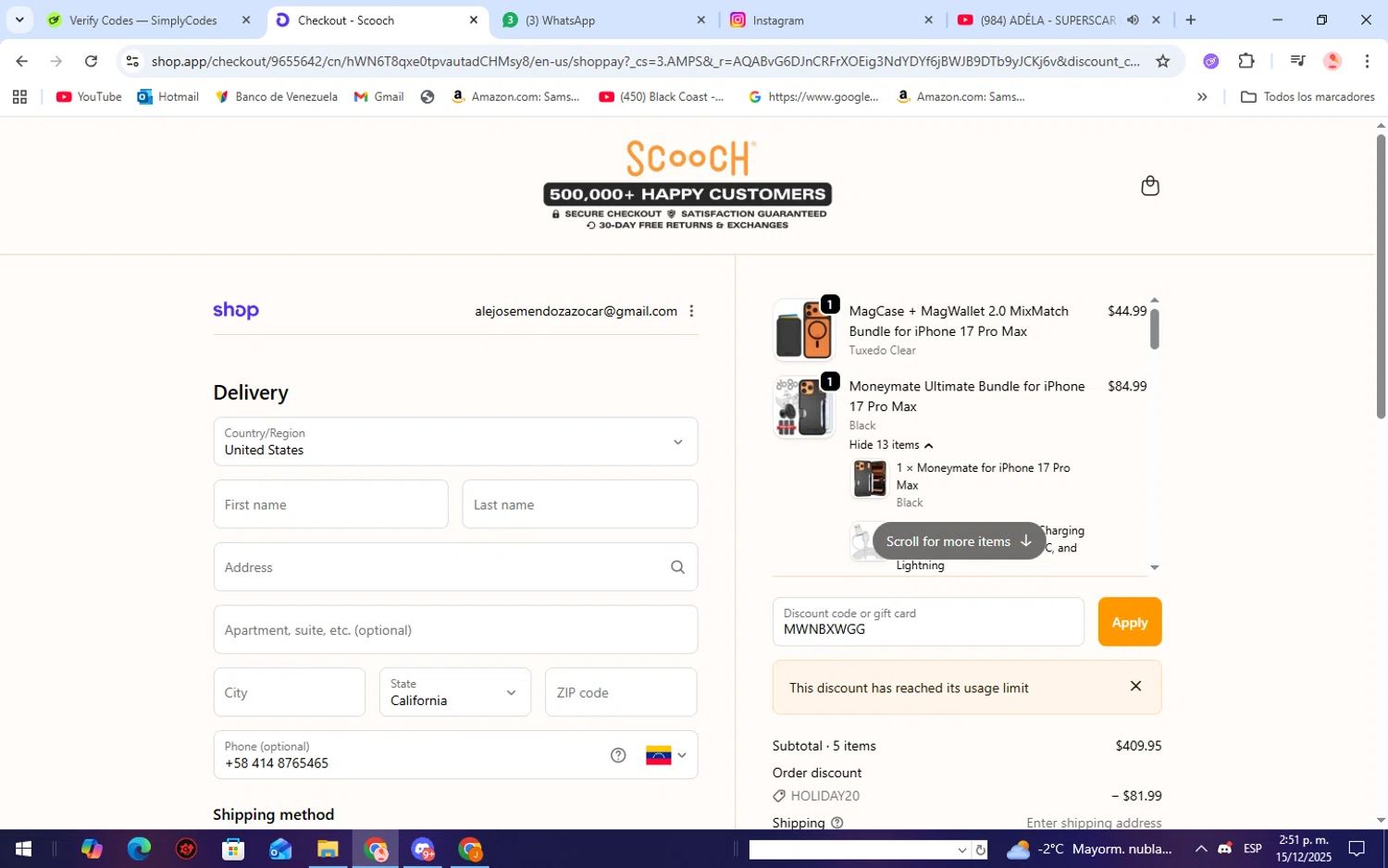This screenshot has width=1388, height=868.
Task: Open Venezuela flag country code selector
Action: coord(666,755)
